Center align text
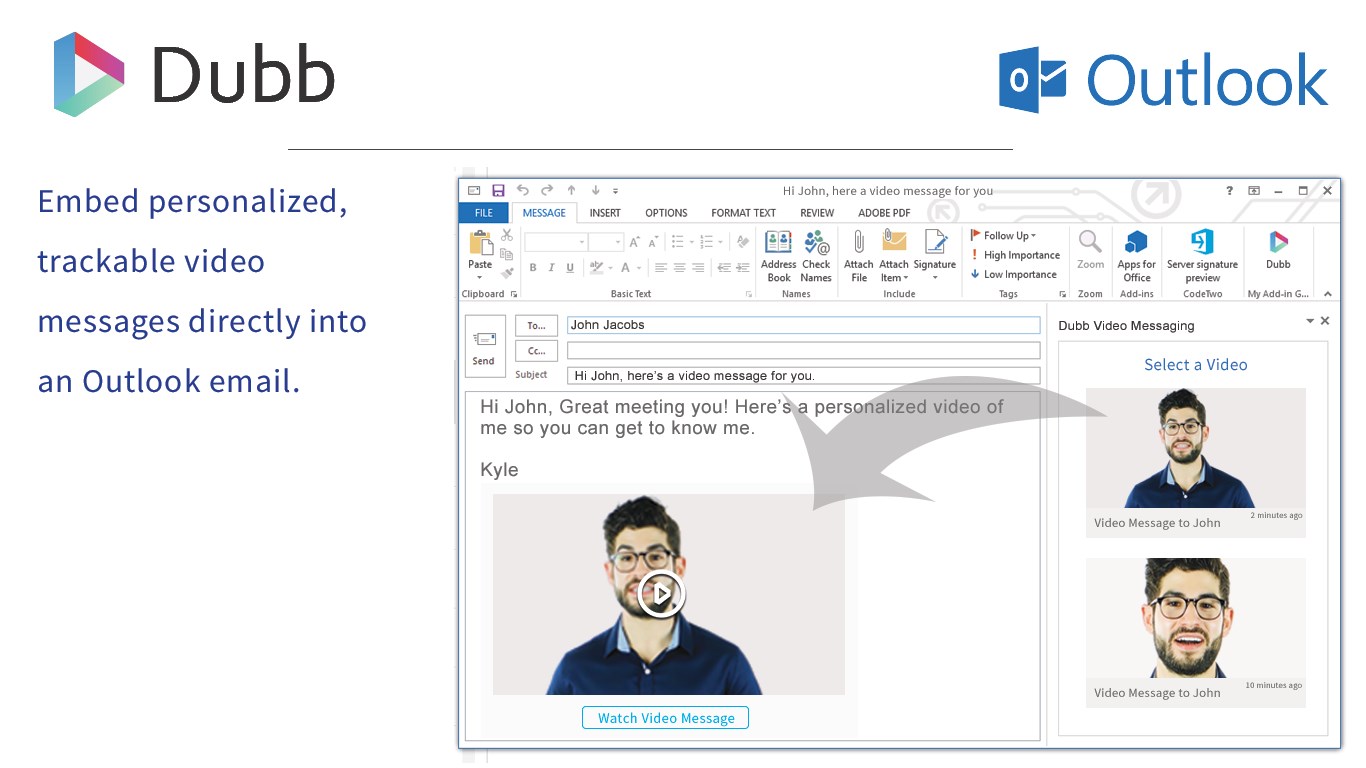The height and width of the screenshot is (768, 1366). 679,267
